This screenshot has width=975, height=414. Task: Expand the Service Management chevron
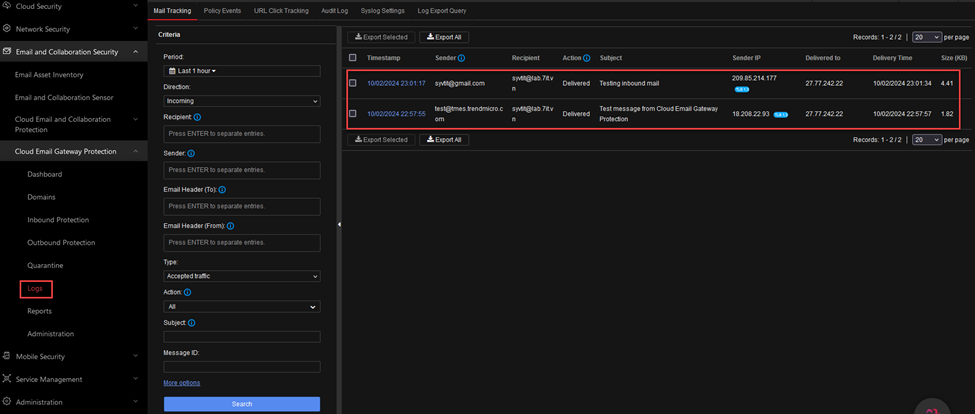click(136, 379)
